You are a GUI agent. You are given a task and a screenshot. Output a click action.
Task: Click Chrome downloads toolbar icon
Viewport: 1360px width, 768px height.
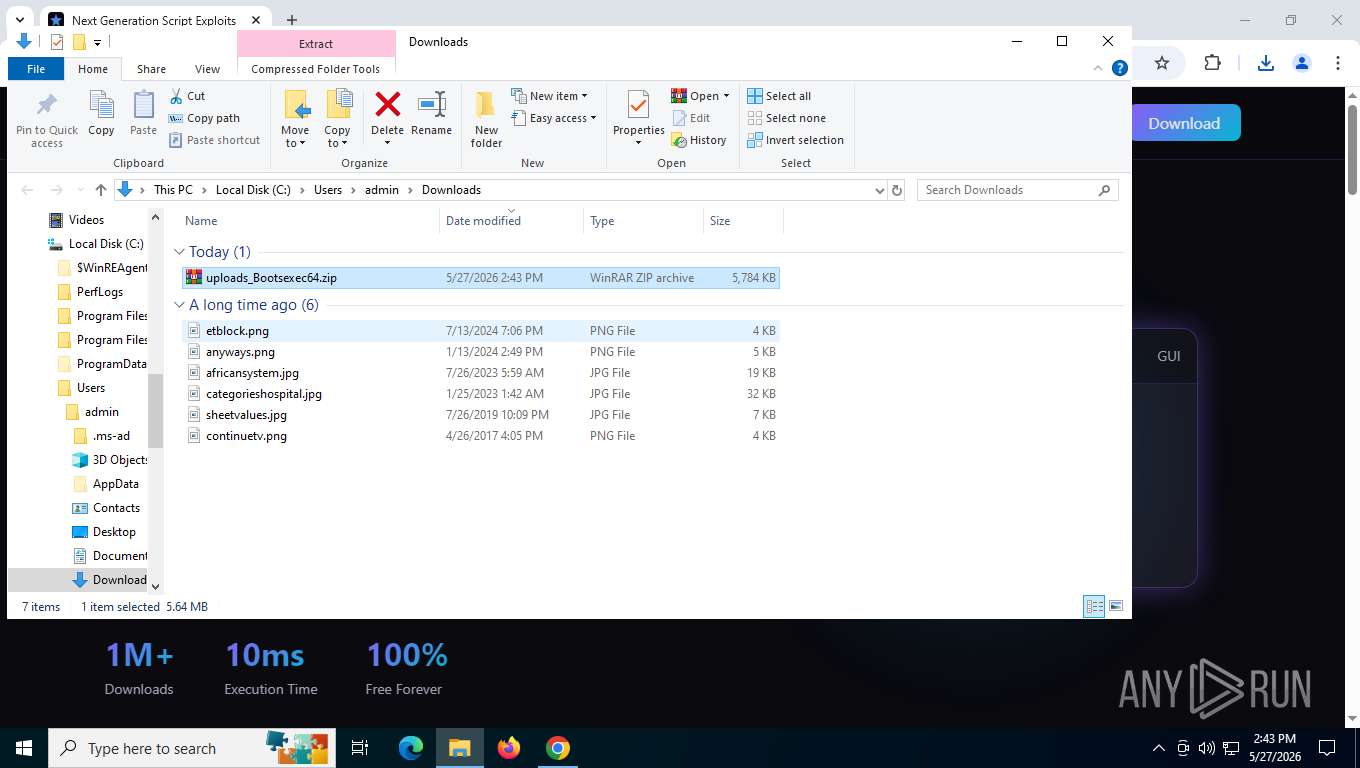tap(1265, 63)
